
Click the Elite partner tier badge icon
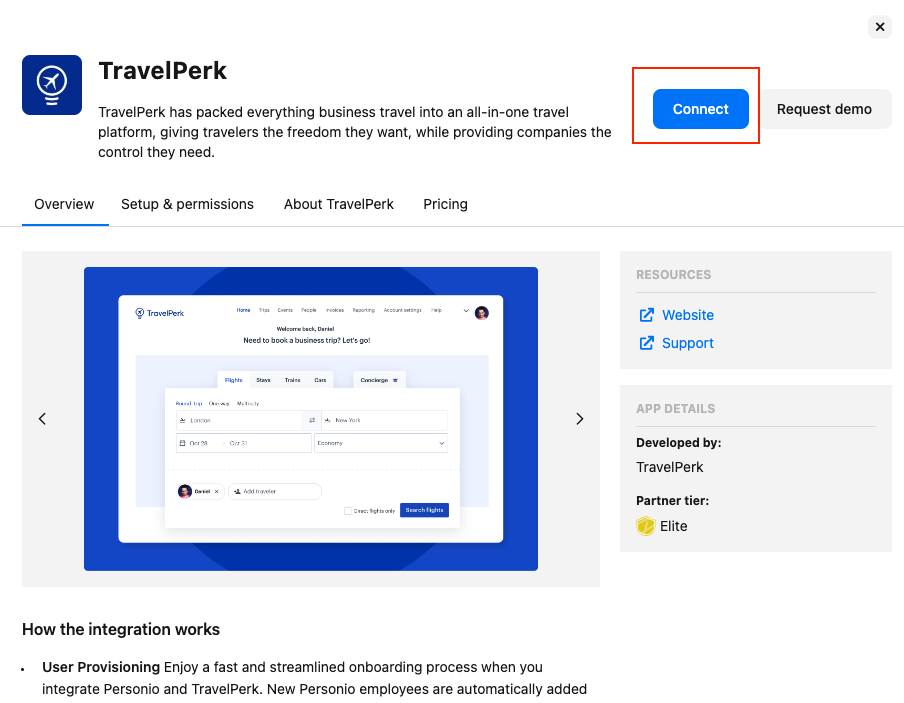pos(646,526)
